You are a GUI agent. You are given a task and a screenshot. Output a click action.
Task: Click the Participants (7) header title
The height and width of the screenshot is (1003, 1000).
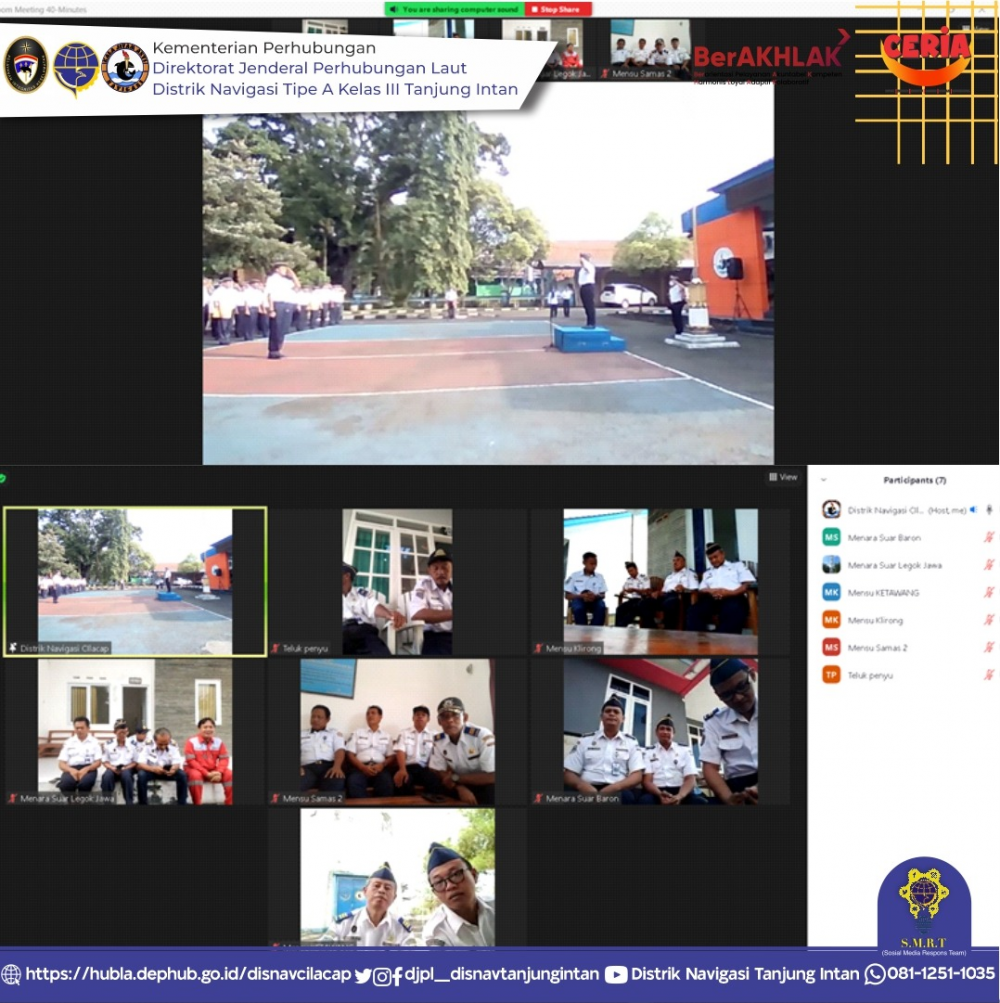pyautogui.click(x=914, y=480)
